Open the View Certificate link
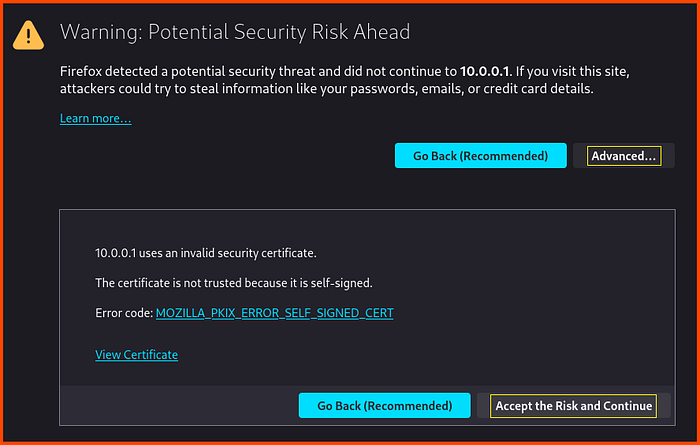This screenshot has width=700, height=445. pos(137,354)
